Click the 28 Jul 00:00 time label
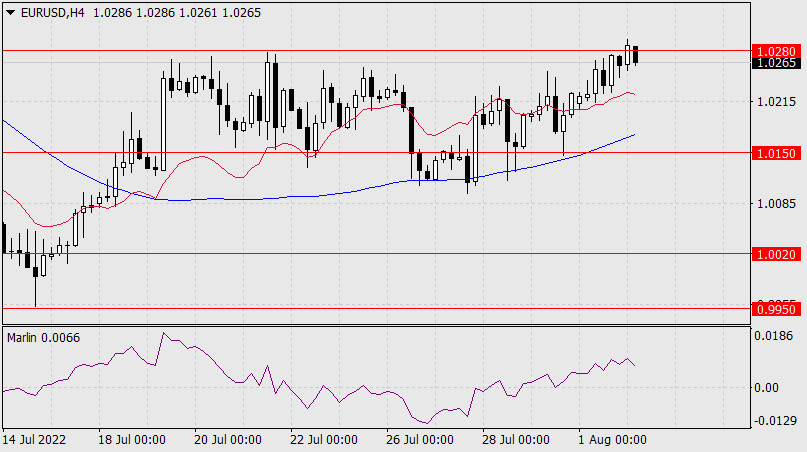 click(516, 440)
